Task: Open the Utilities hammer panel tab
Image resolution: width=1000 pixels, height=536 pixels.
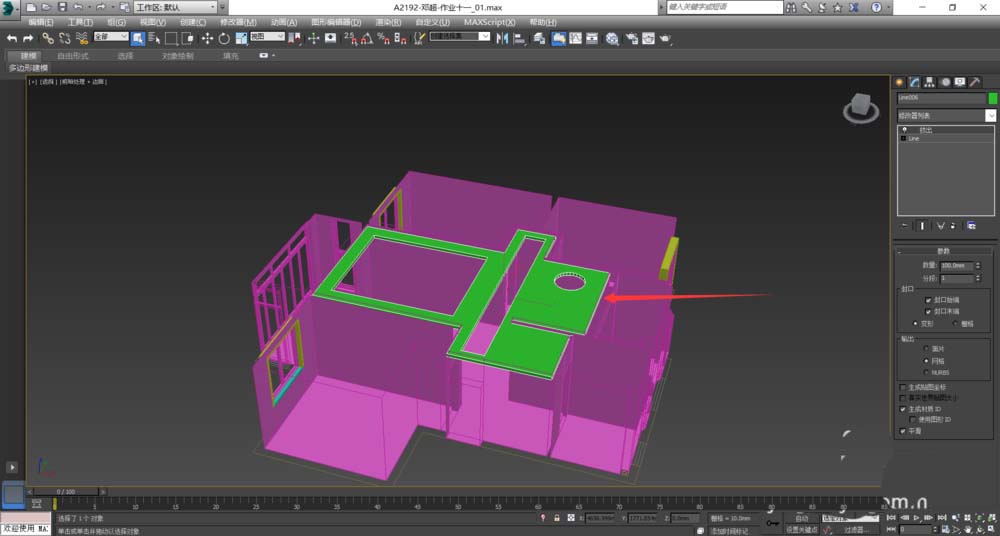Action: click(974, 82)
